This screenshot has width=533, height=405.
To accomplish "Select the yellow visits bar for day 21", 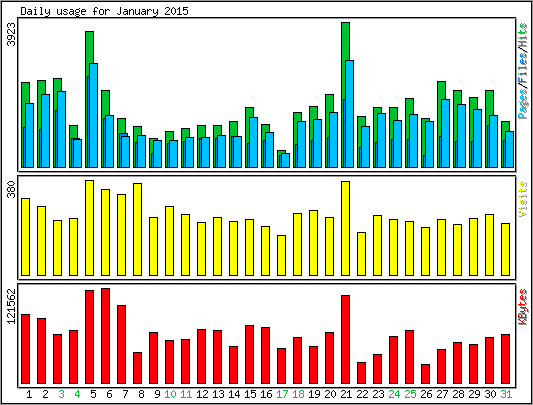I will pos(345,228).
